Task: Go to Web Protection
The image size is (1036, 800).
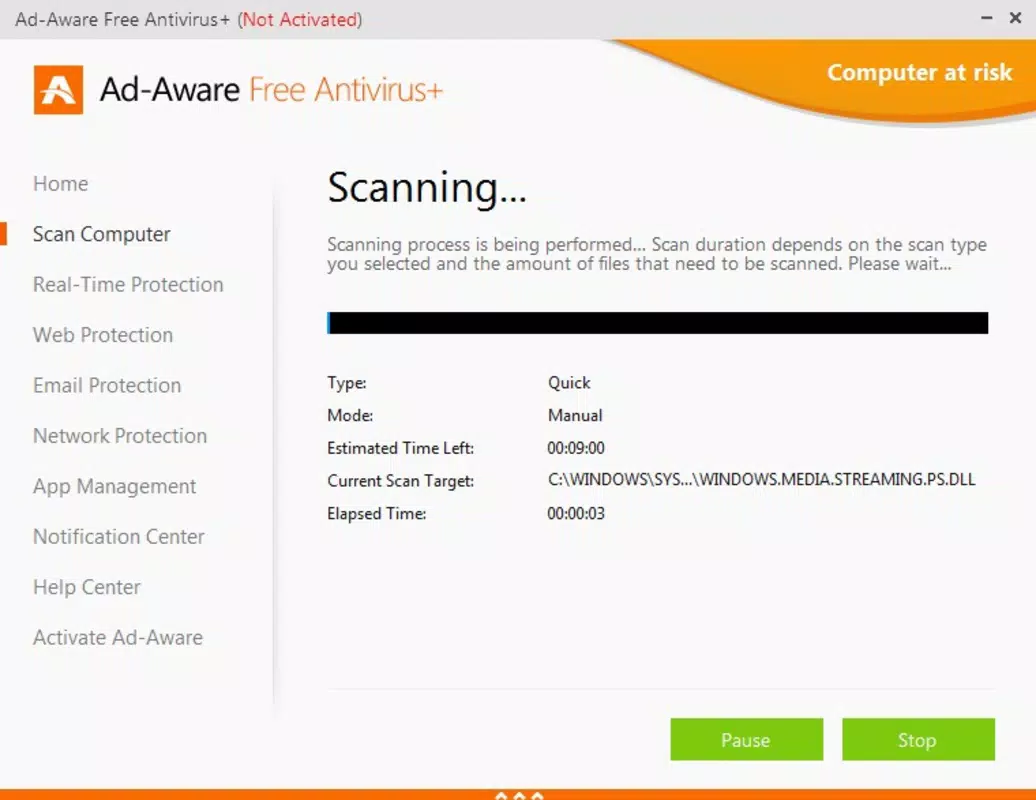Action: point(103,335)
